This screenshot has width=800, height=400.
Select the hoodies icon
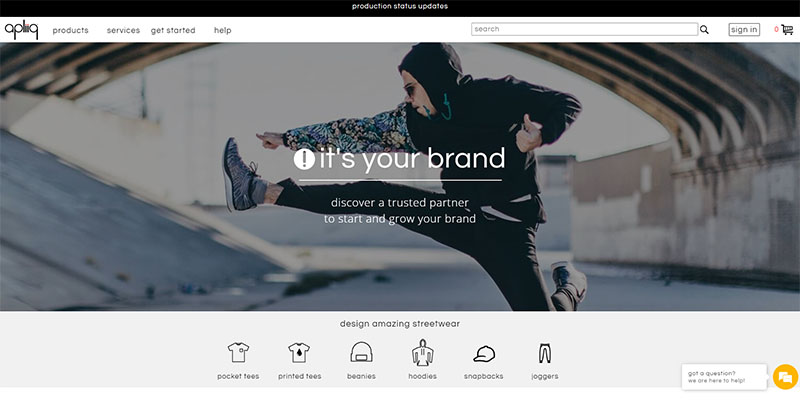tap(422, 353)
